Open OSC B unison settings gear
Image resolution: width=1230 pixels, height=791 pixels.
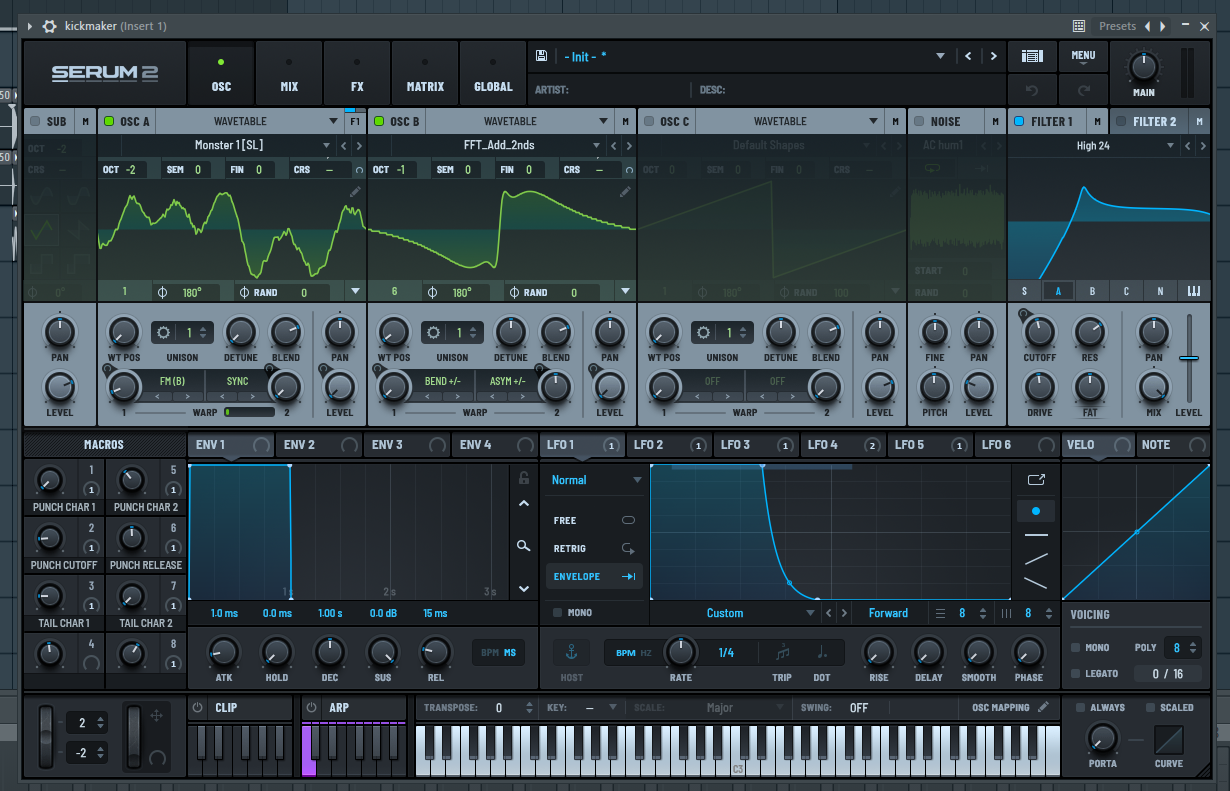point(435,332)
